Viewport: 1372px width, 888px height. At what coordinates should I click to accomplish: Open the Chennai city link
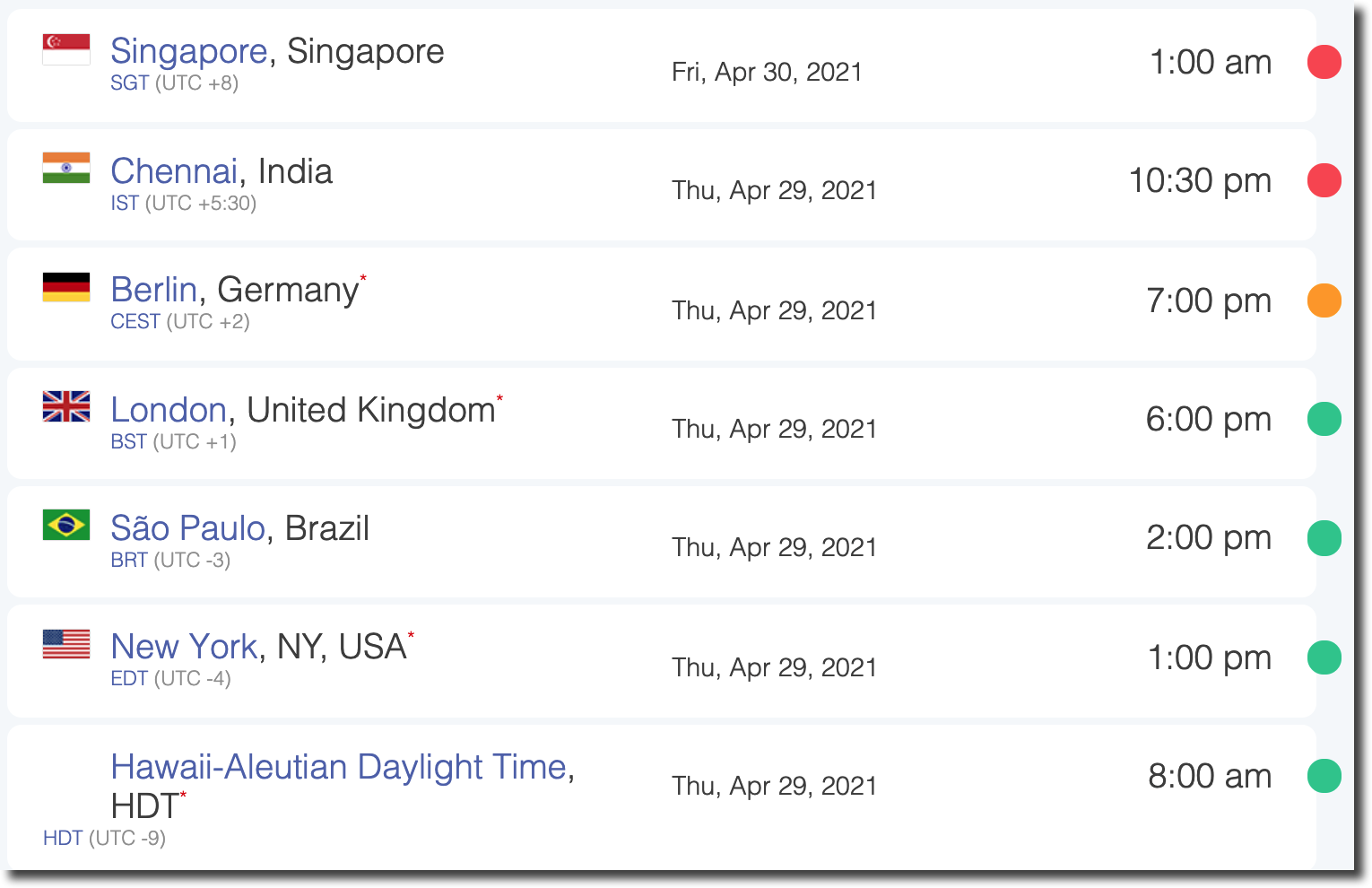tap(174, 170)
